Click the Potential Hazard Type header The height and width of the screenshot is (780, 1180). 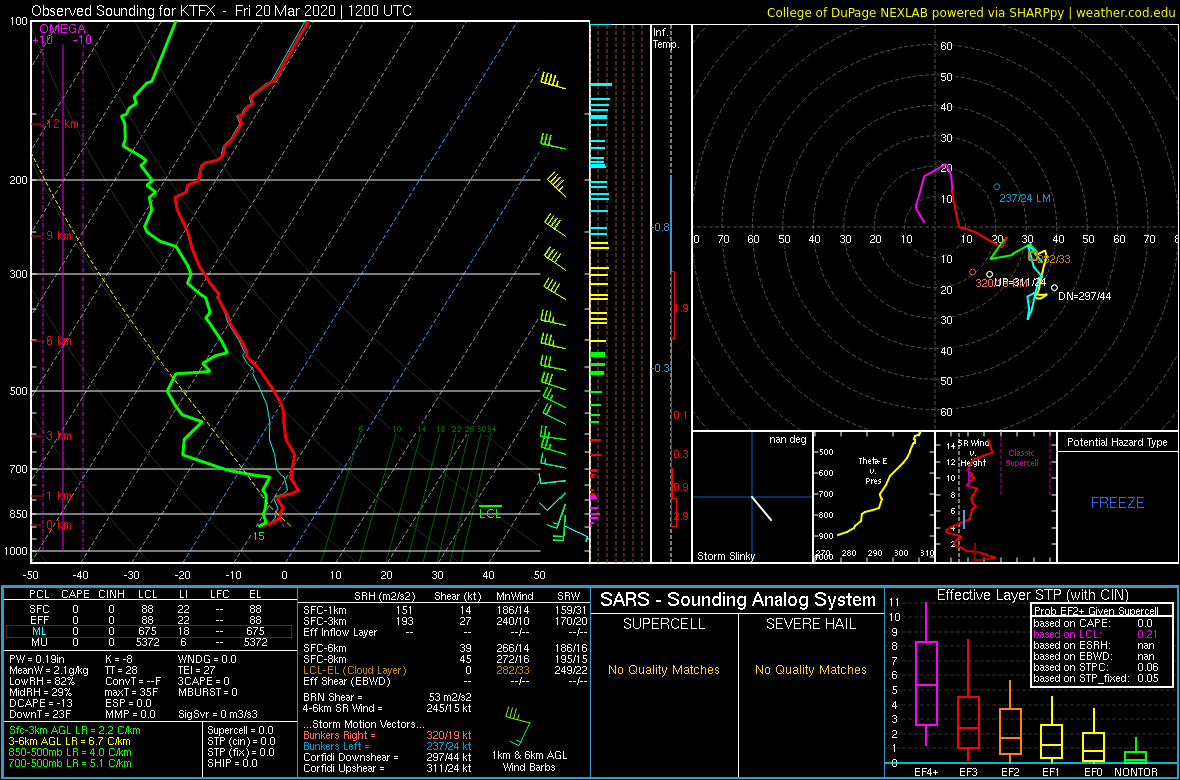(x=1117, y=443)
